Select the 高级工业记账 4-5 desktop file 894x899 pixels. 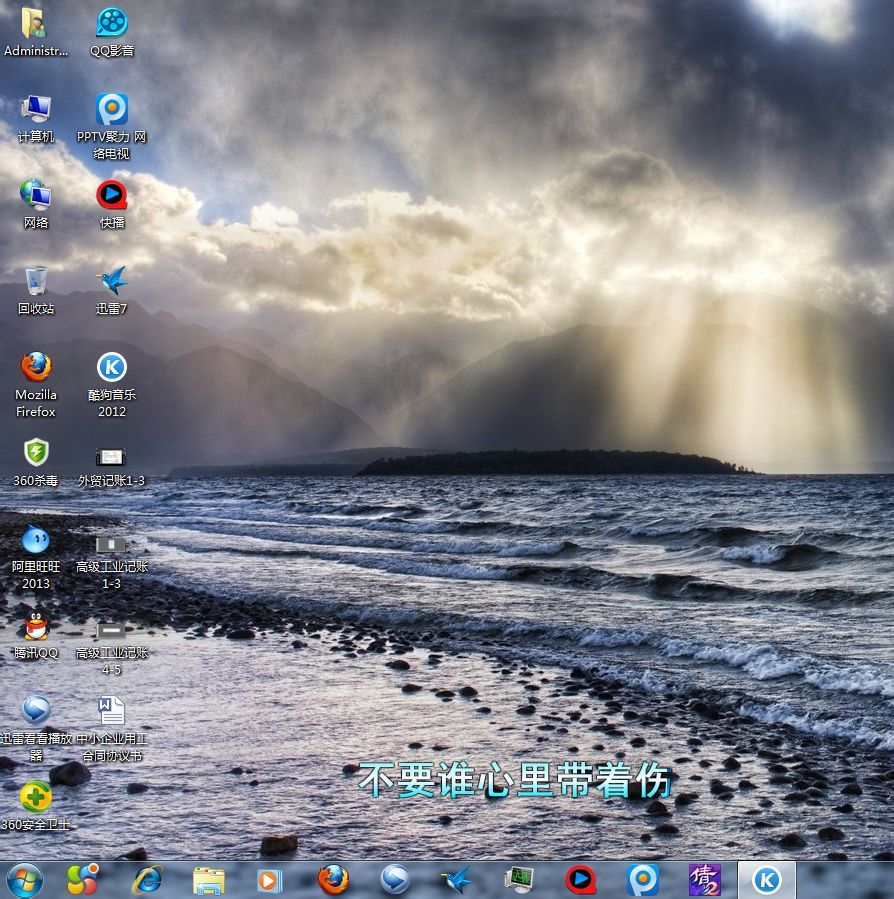pyautogui.click(x=112, y=648)
